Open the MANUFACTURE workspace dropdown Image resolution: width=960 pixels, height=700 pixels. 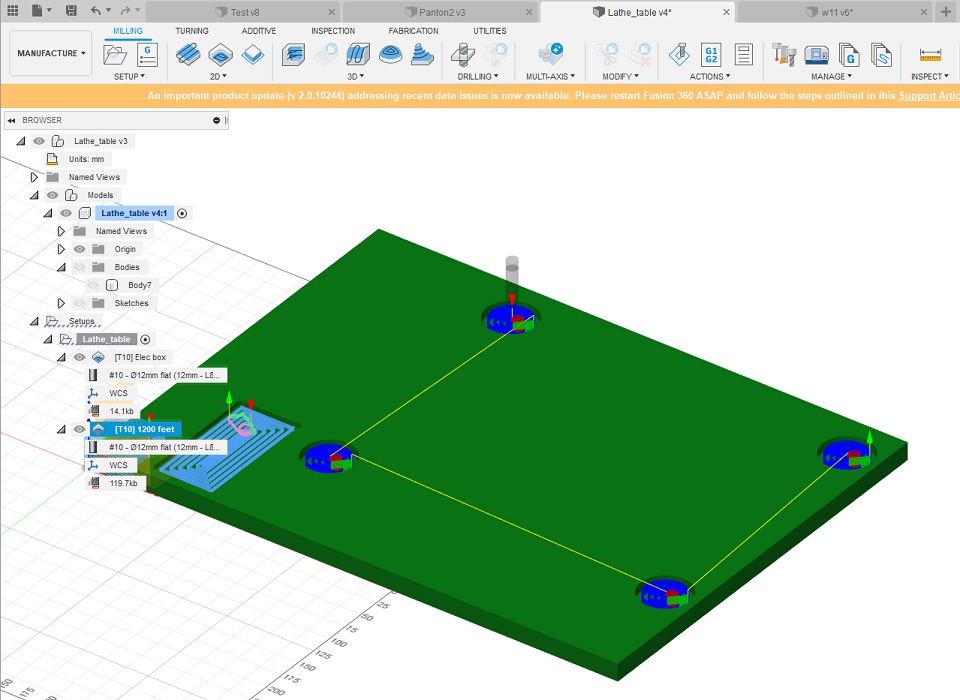pos(51,53)
